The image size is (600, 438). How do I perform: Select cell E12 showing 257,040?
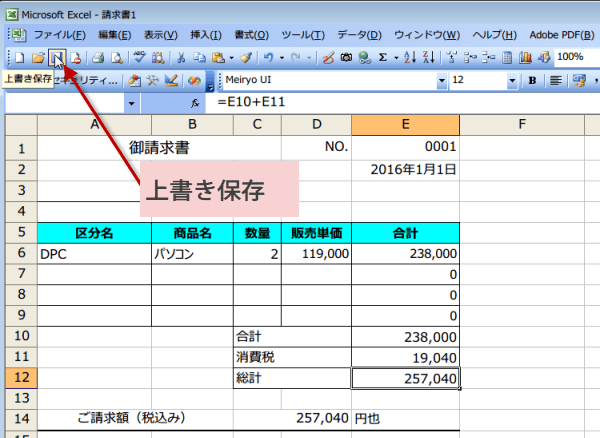tap(405, 379)
